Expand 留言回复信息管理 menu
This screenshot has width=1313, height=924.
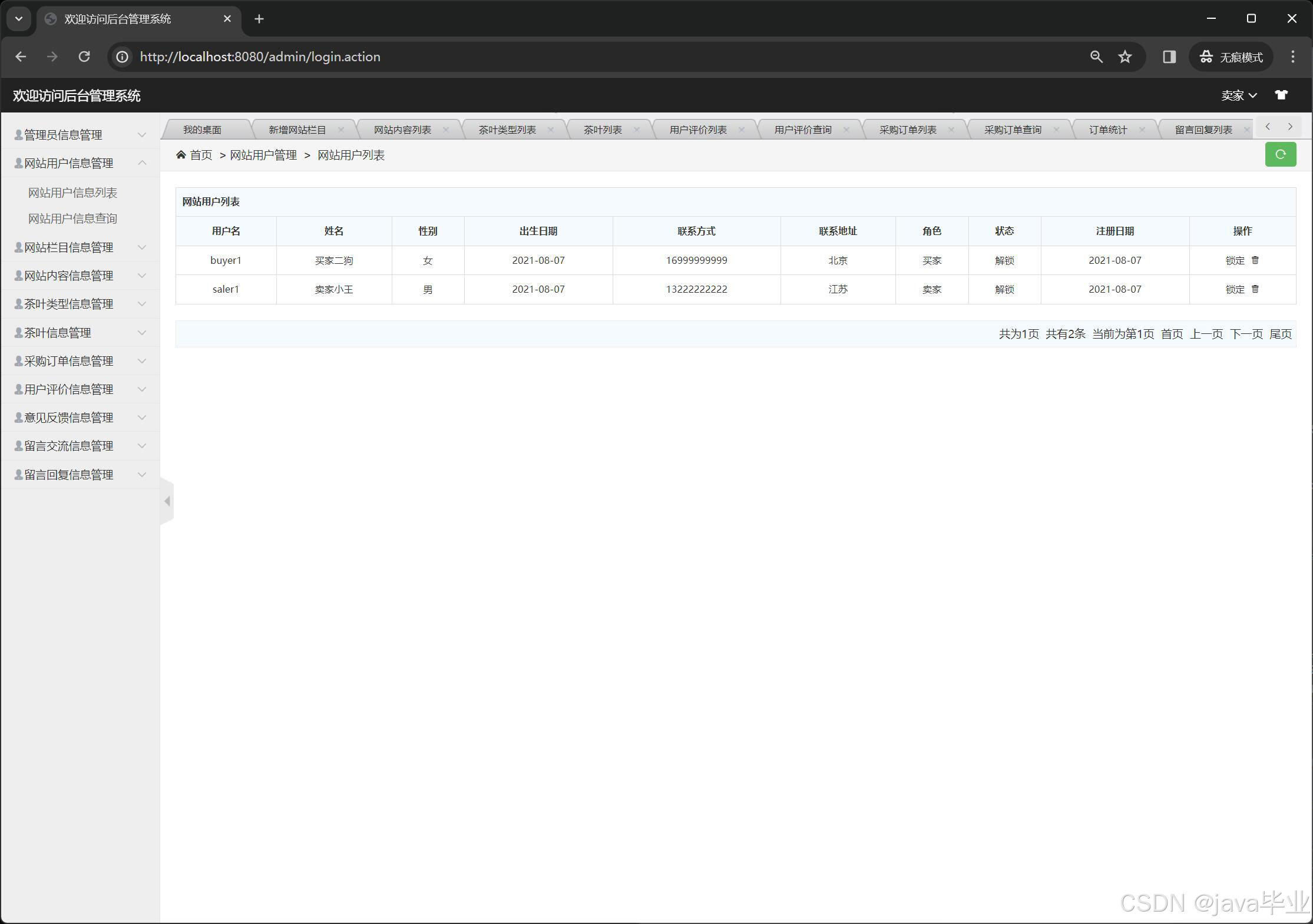pos(80,475)
